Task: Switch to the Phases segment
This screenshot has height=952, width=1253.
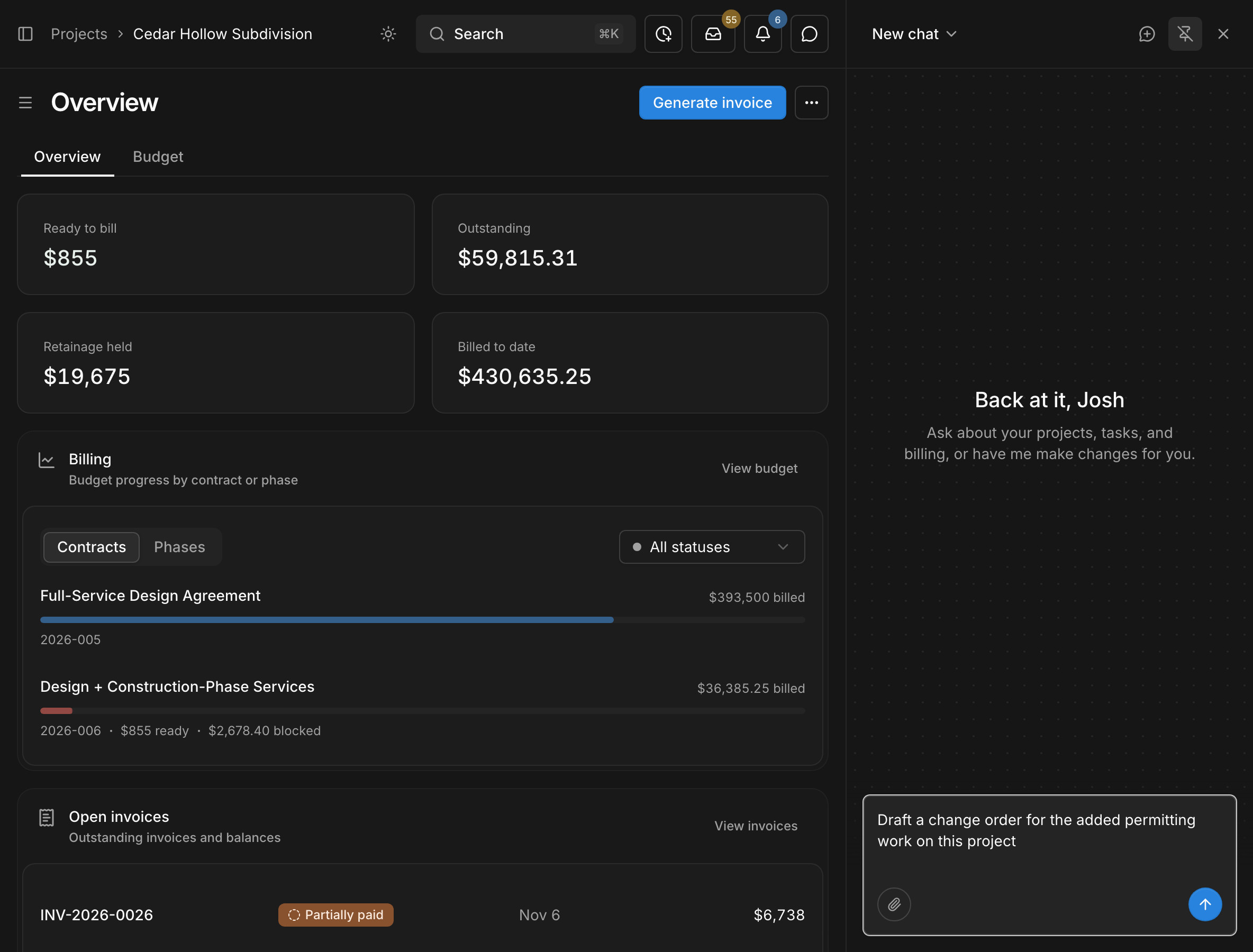Action: 179,547
